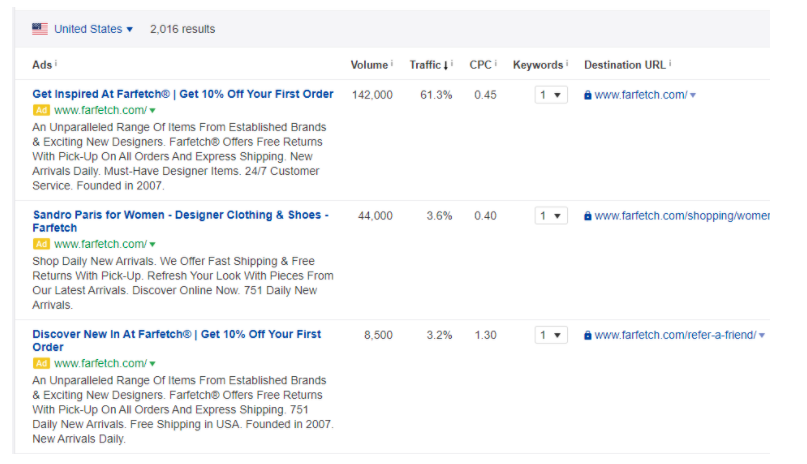Viewport: 807px width, 464px height.
Task: Click the United States flag icon
Action: [x=40, y=29]
